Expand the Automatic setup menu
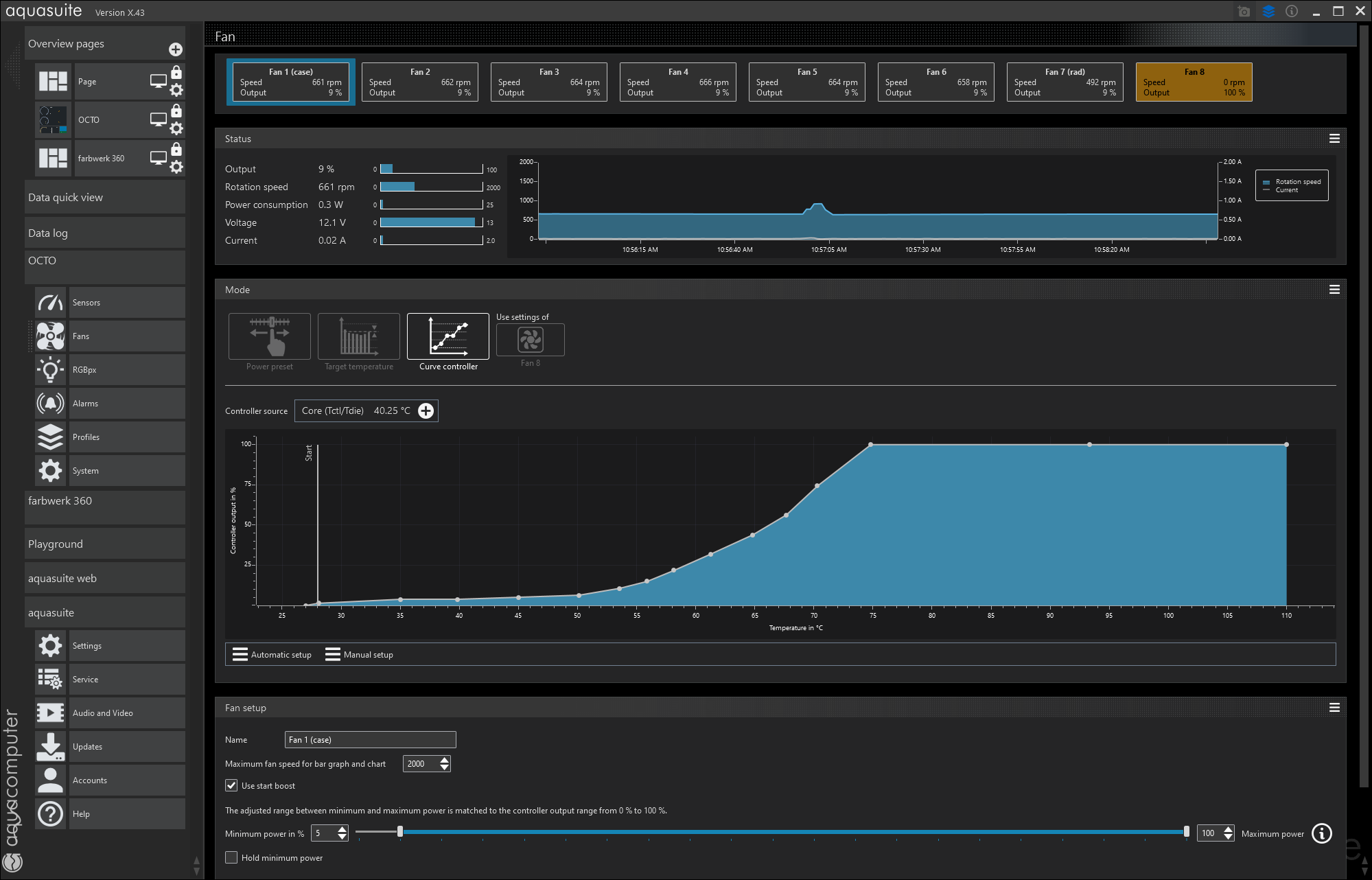Viewport: 1372px width, 880px height. 272,655
